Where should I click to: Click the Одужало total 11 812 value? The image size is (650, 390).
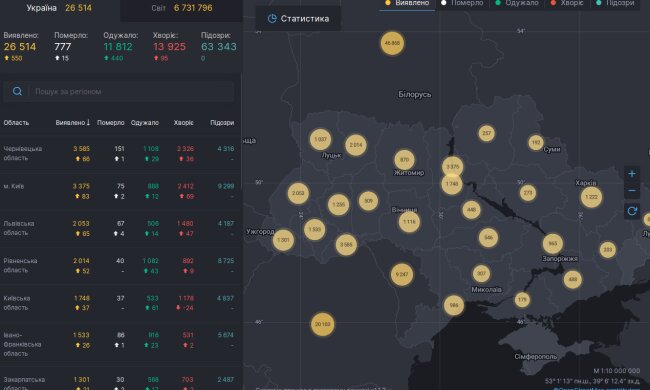pos(118,46)
